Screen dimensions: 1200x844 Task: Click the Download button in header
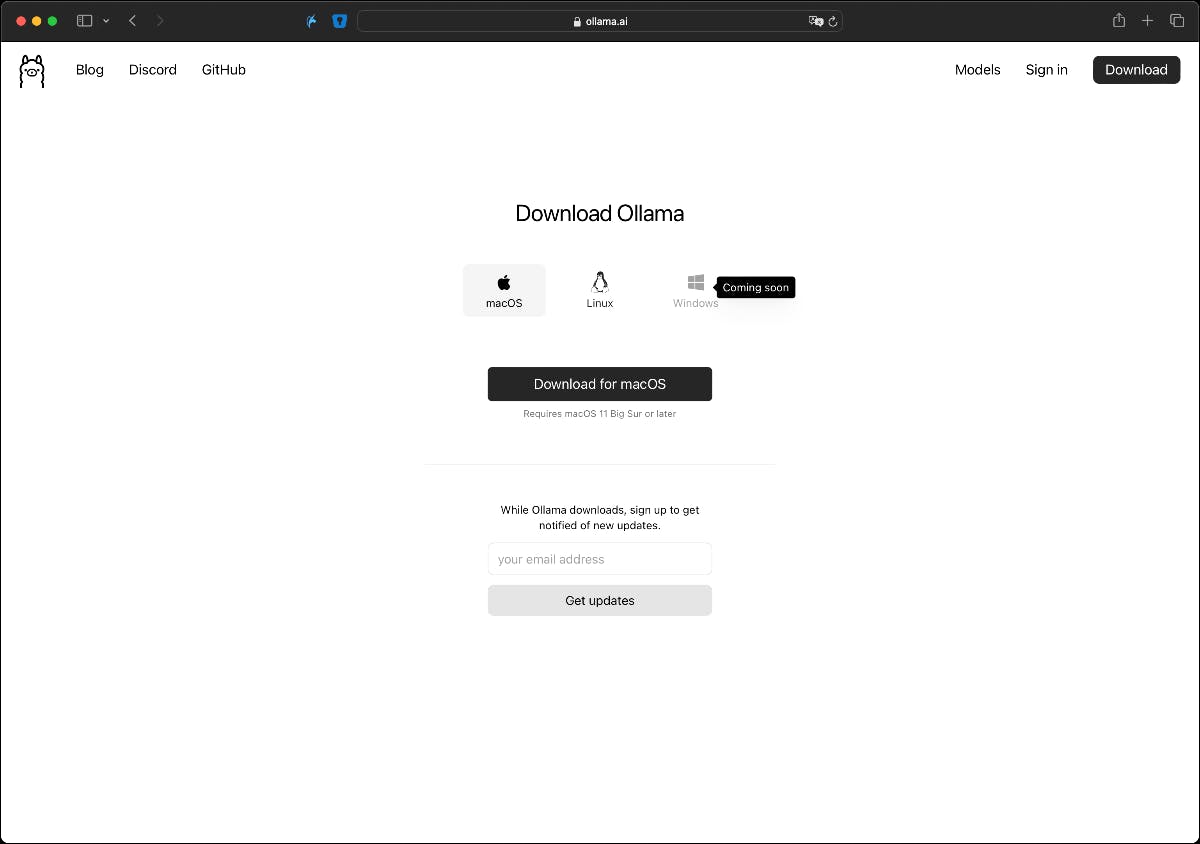coord(1136,70)
